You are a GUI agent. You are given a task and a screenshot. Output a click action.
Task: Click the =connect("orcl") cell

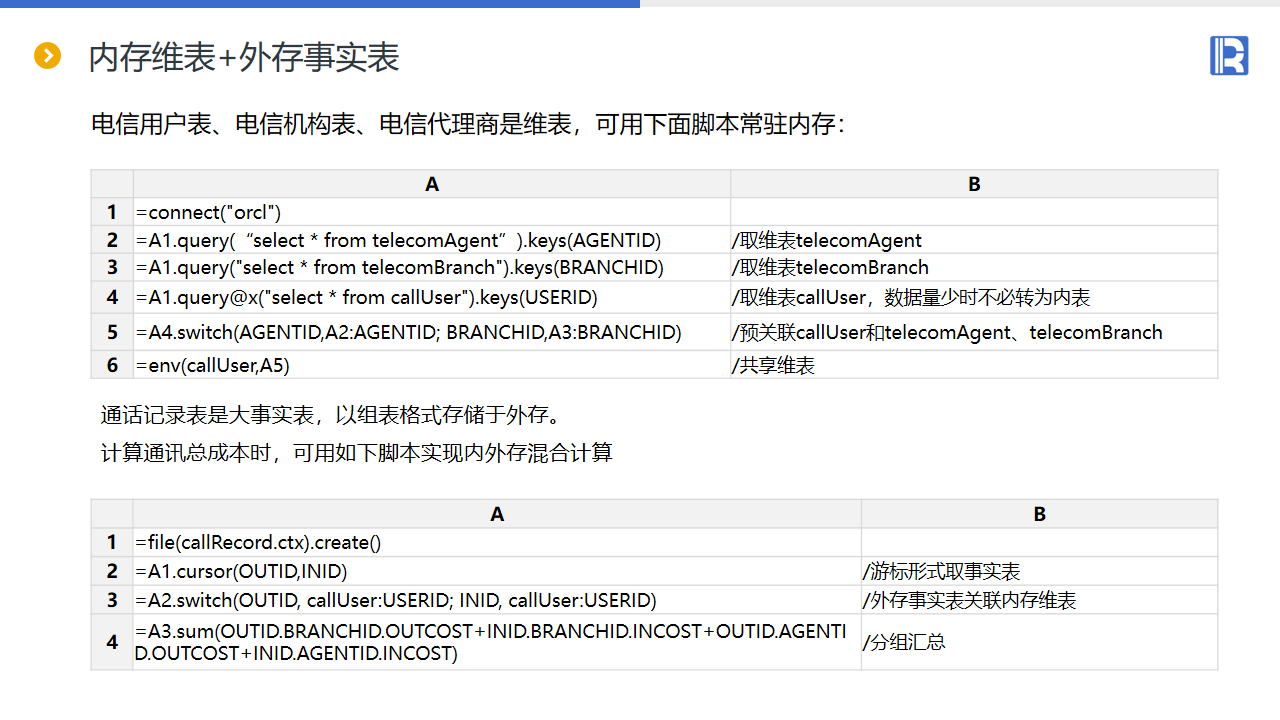[x=432, y=212]
